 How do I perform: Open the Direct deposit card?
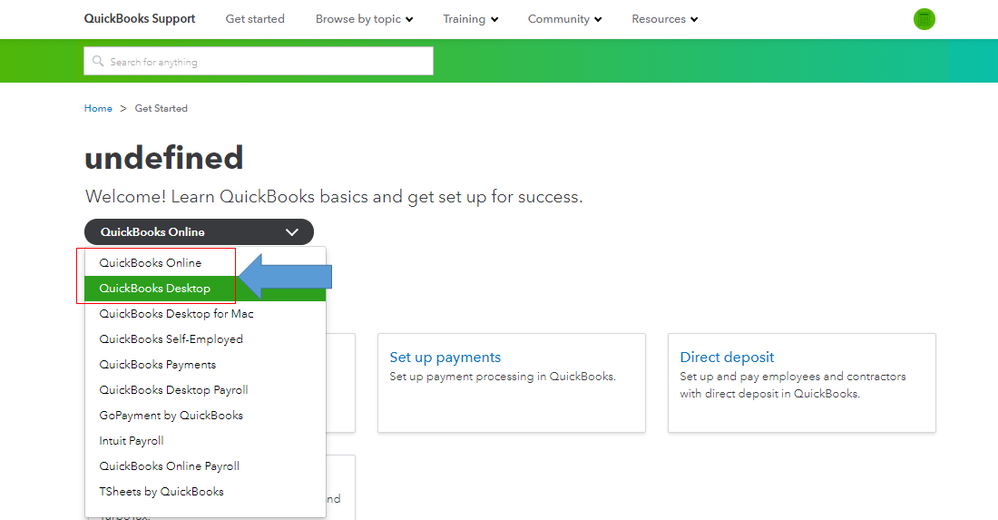tap(801, 383)
